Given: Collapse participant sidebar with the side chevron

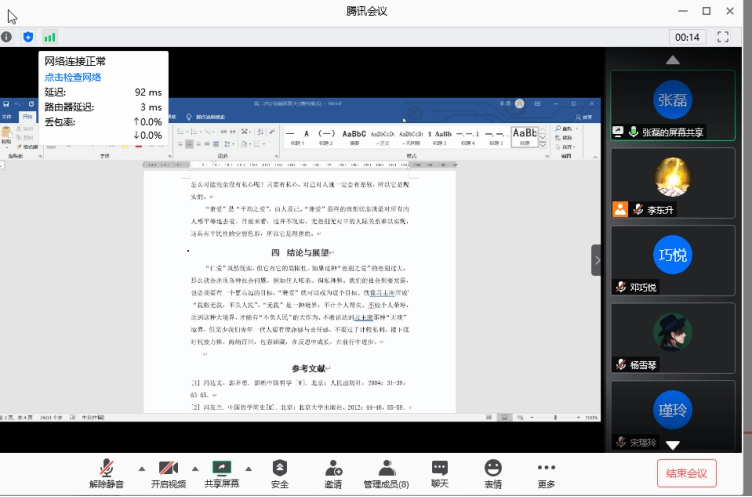Looking at the screenshot, I should [597, 260].
